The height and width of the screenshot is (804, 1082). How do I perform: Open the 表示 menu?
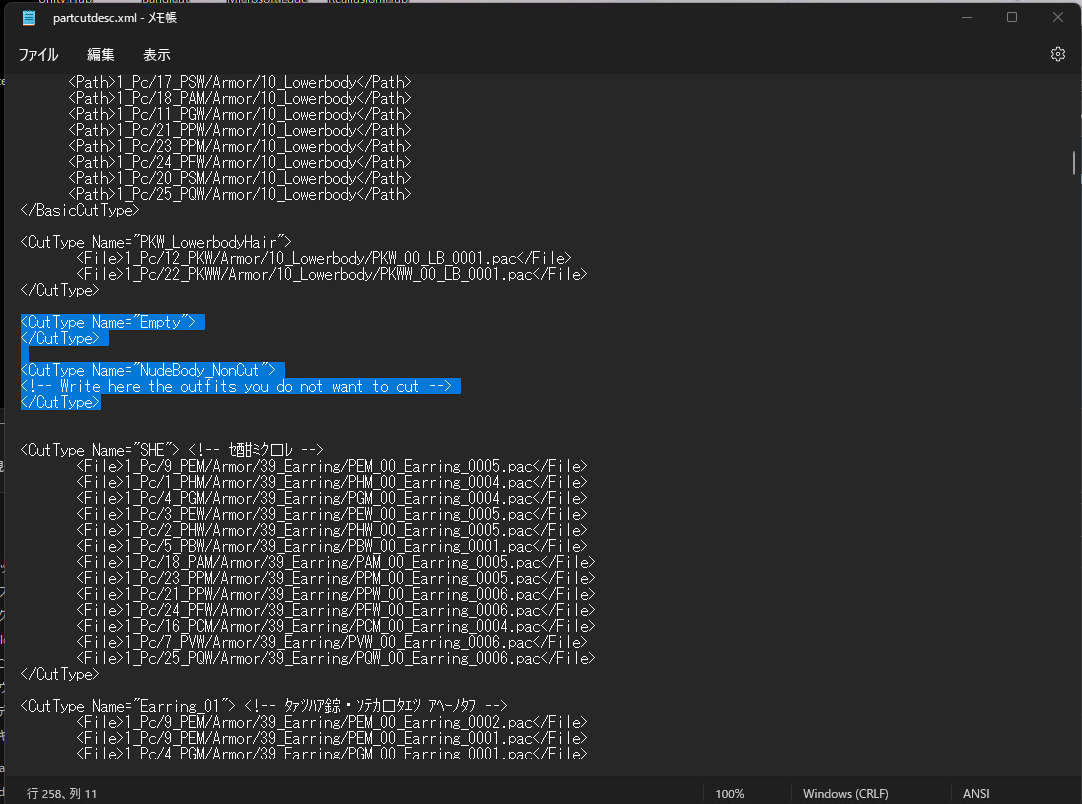point(156,55)
